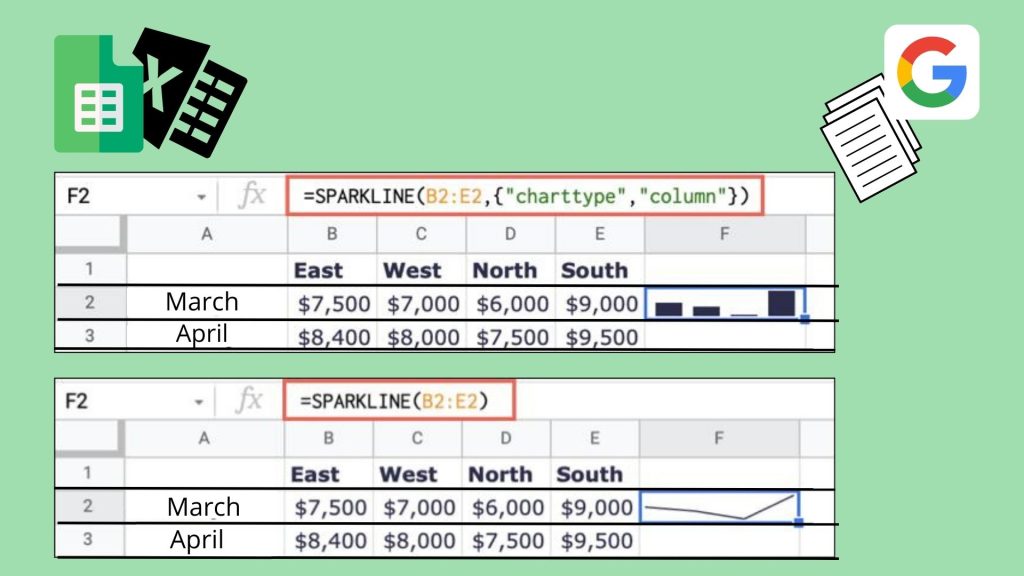Click the line sparkline chart cell F2

[x=719, y=507]
